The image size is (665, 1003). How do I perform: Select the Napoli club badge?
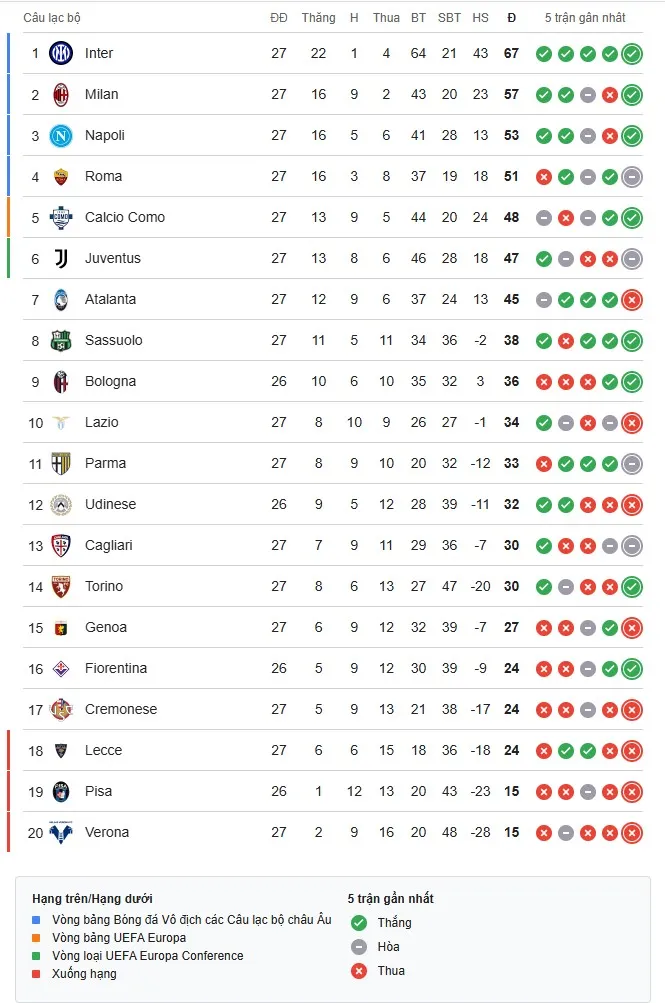60,135
